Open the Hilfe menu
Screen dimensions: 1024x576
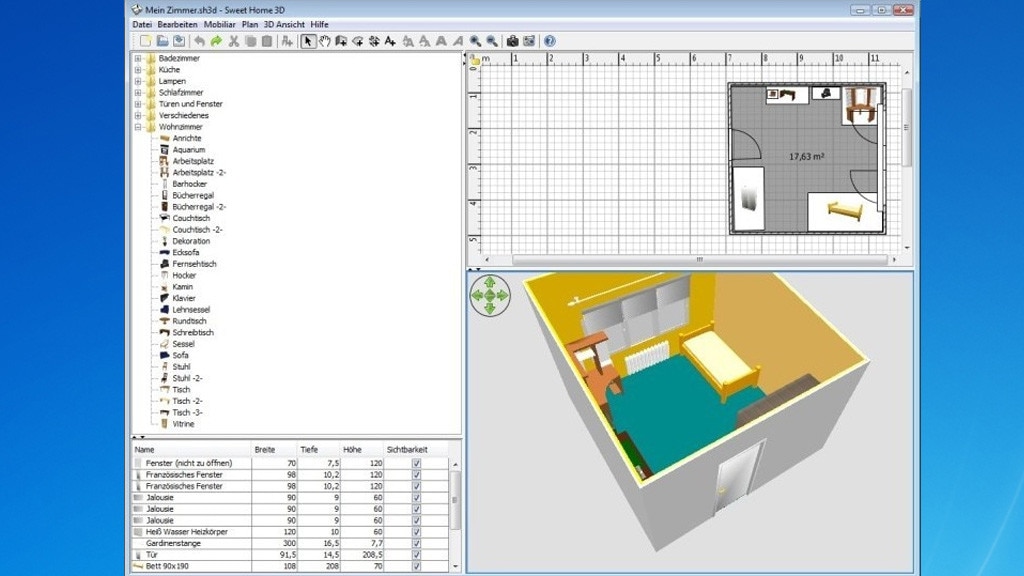coord(319,24)
